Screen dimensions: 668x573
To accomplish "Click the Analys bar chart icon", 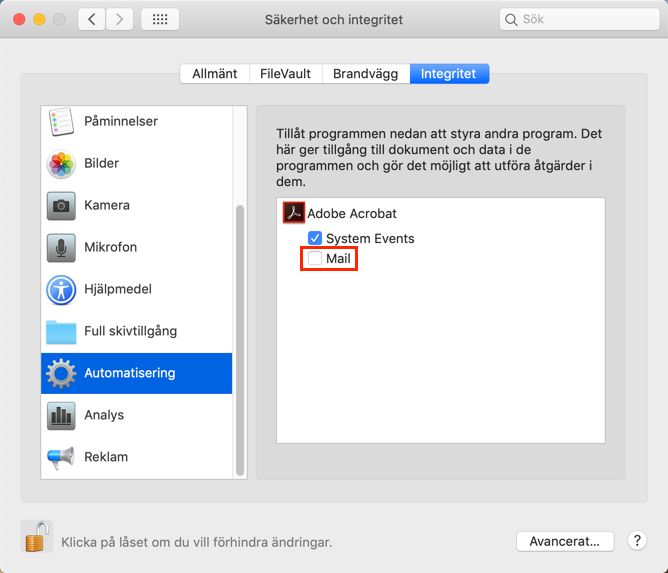I will click(x=61, y=415).
